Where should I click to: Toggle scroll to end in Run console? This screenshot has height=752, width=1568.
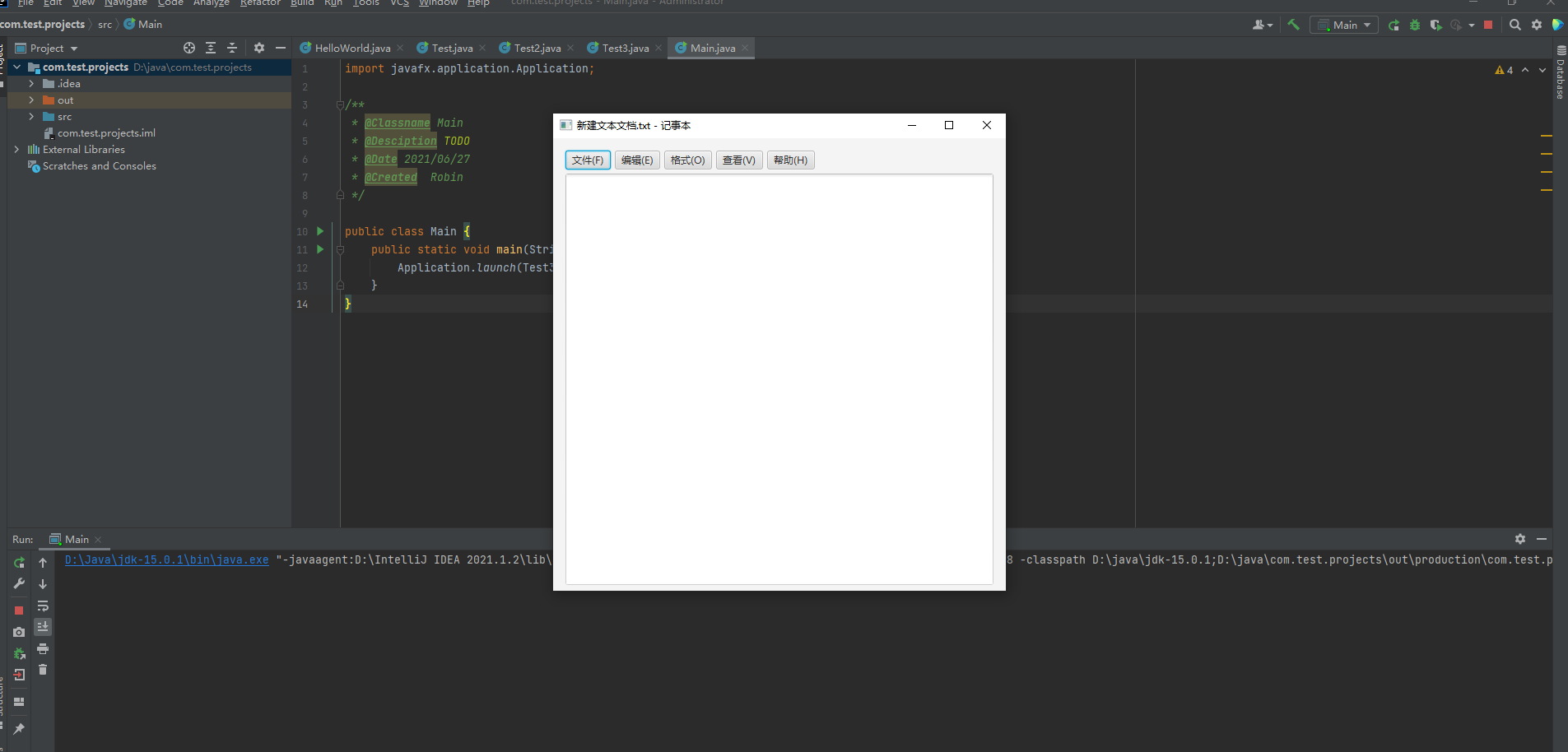43,627
